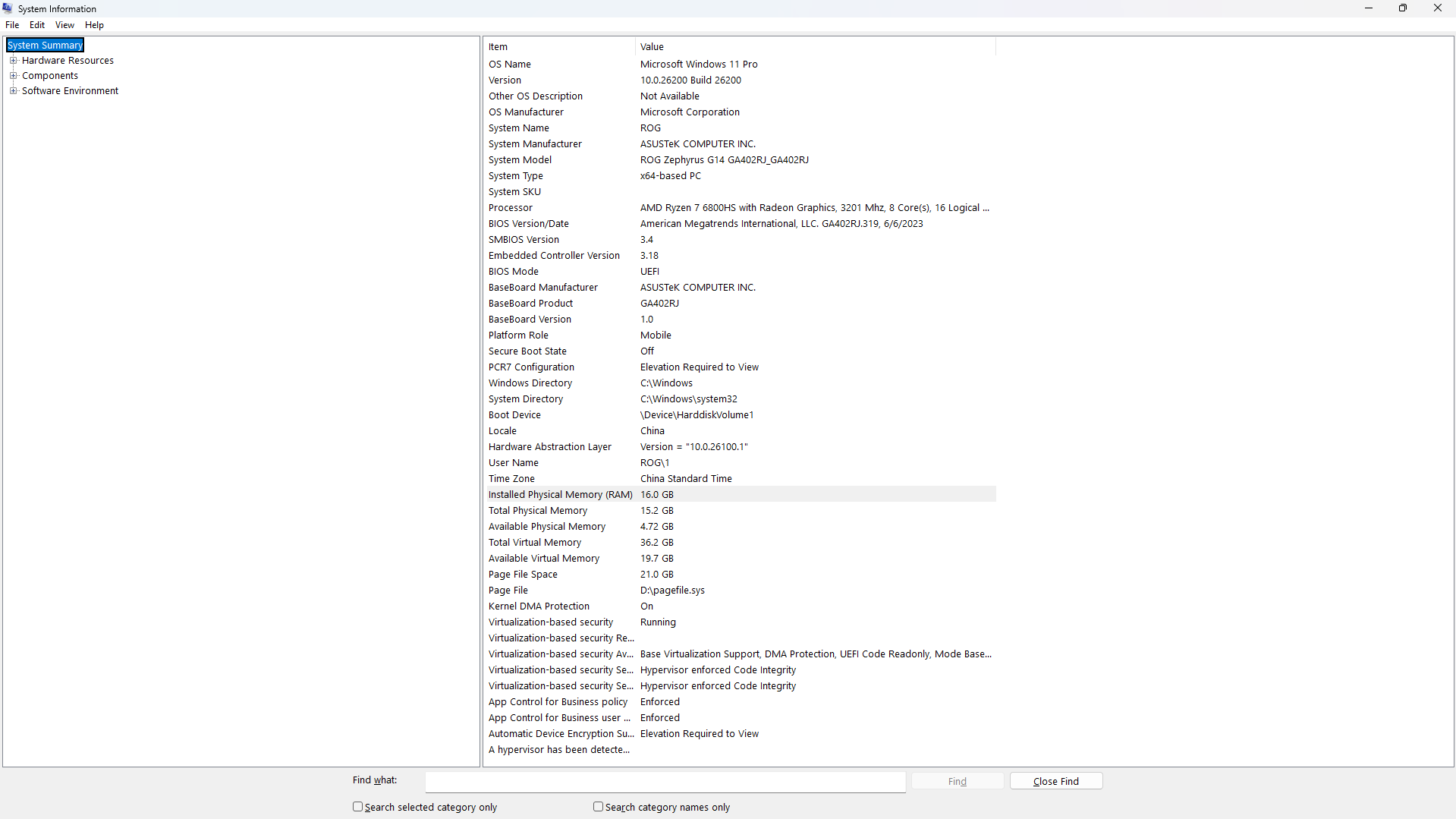The height and width of the screenshot is (819, 1456).
Task: Enable Search selected category only checkbox
Action: pyautogui.click(x=357, y=807)
